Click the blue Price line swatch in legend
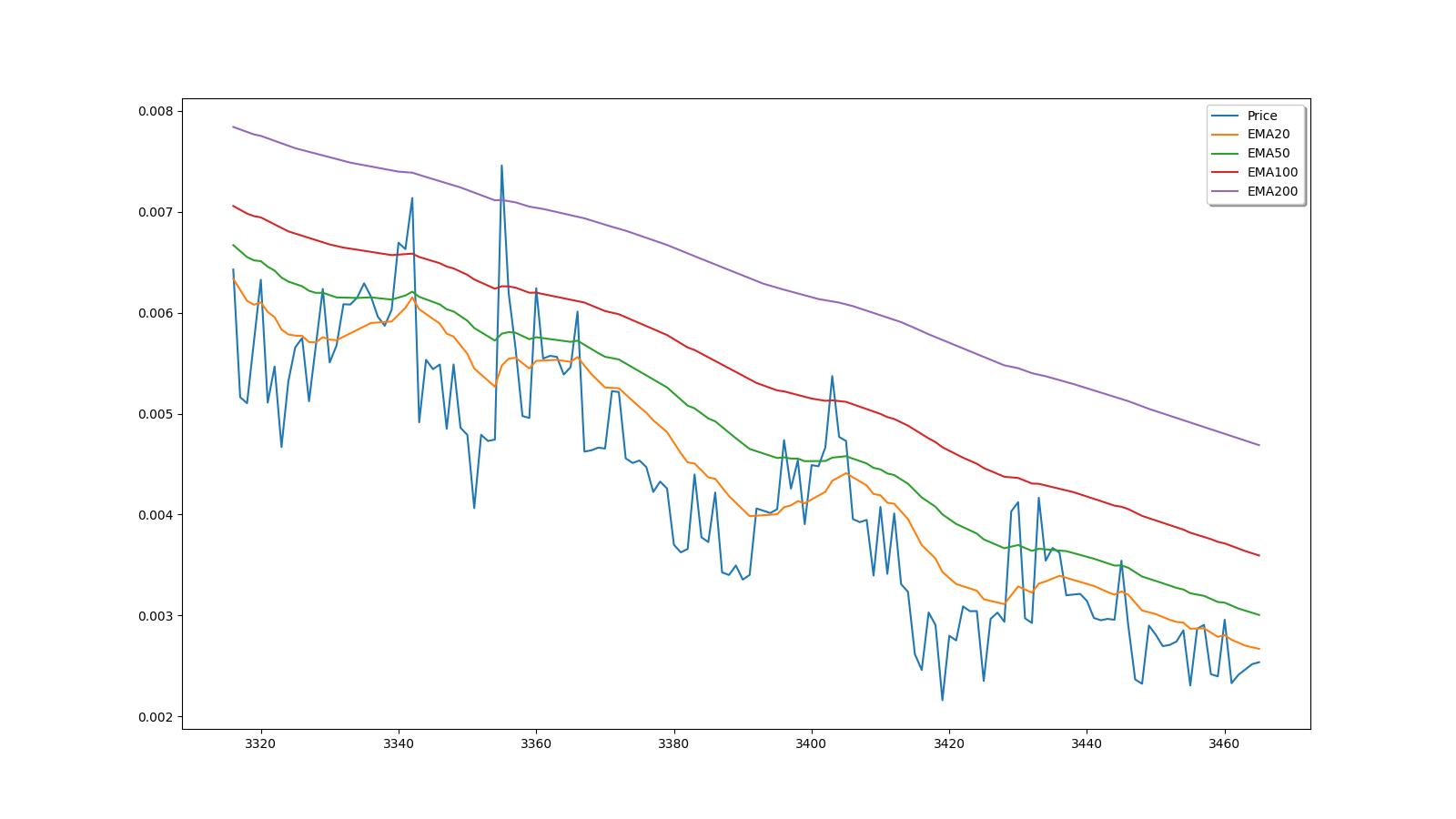Screen dimensions: 1456x819 pos(1225,116)
